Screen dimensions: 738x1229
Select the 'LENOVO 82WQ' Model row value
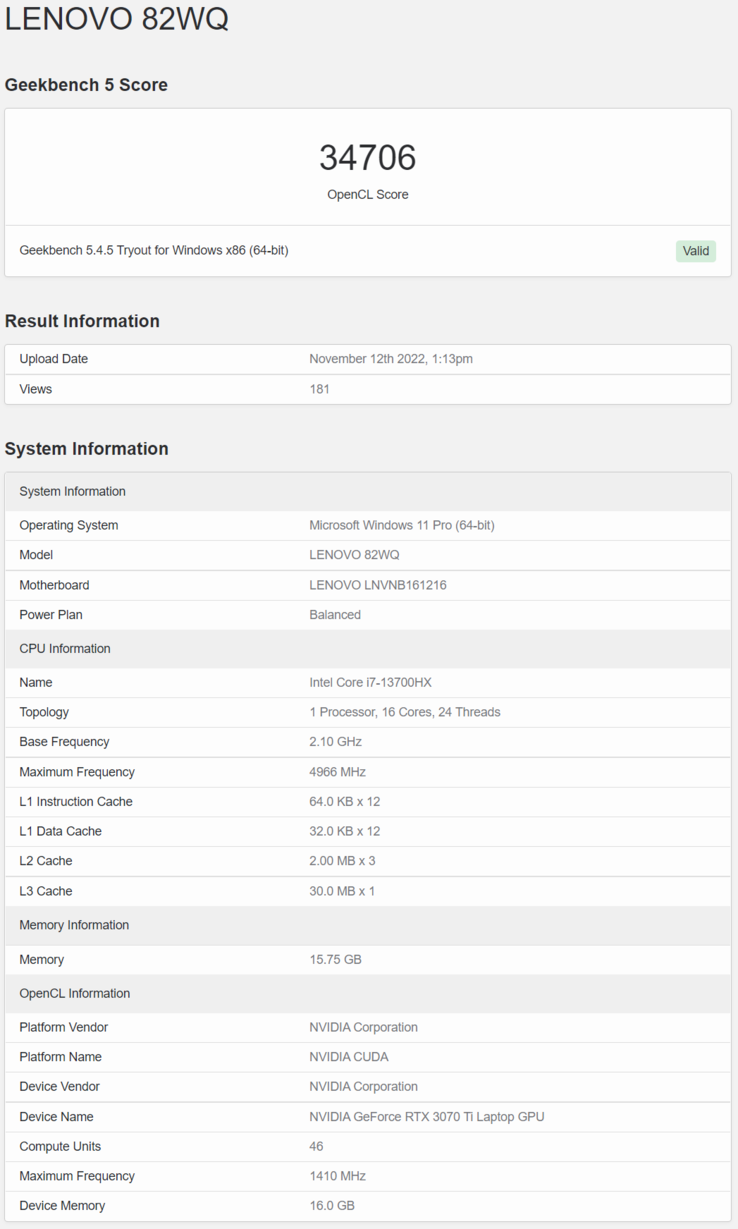tap(354, 555)
